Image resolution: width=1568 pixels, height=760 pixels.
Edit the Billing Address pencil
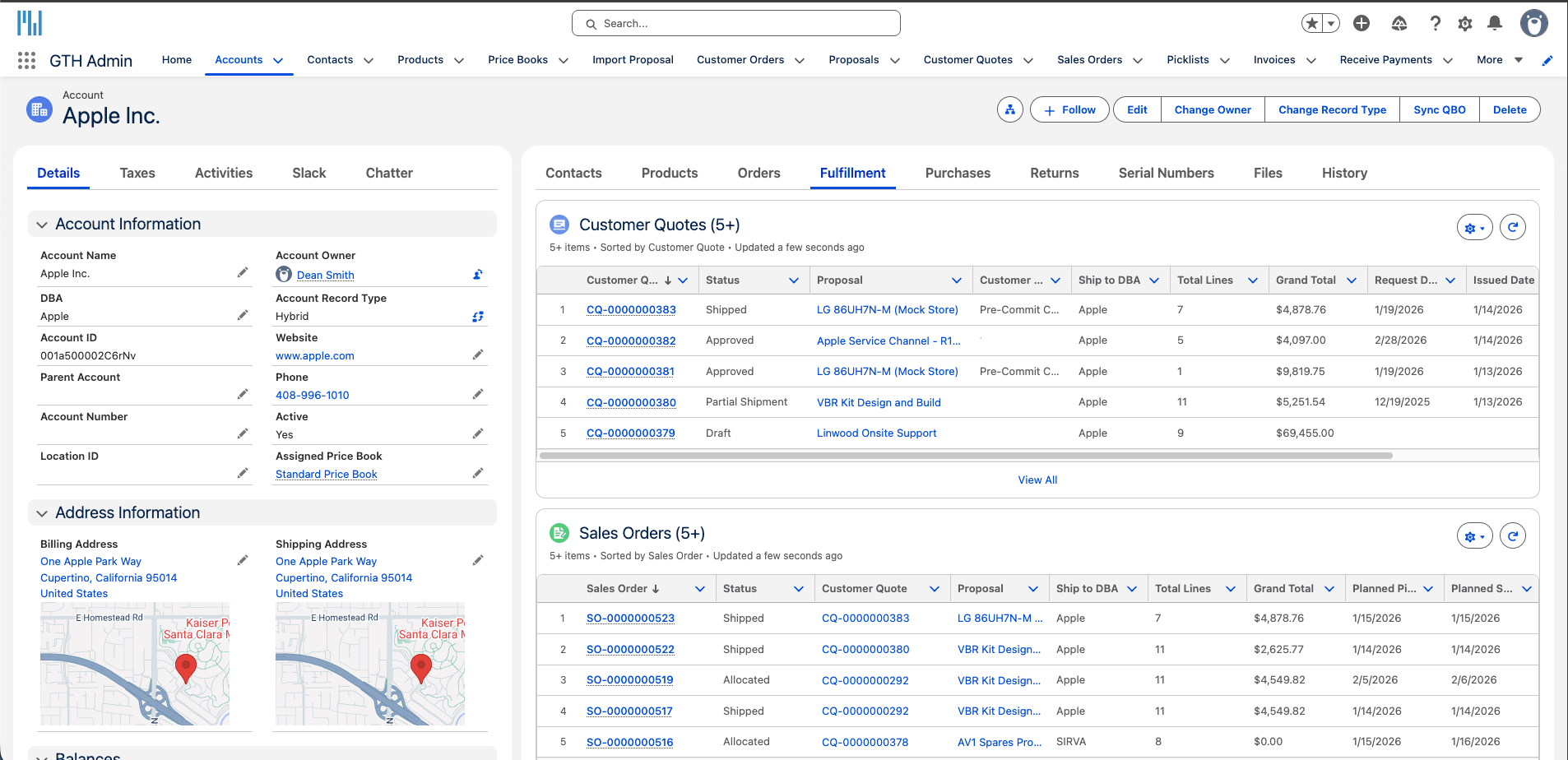(x=243, y=560)
